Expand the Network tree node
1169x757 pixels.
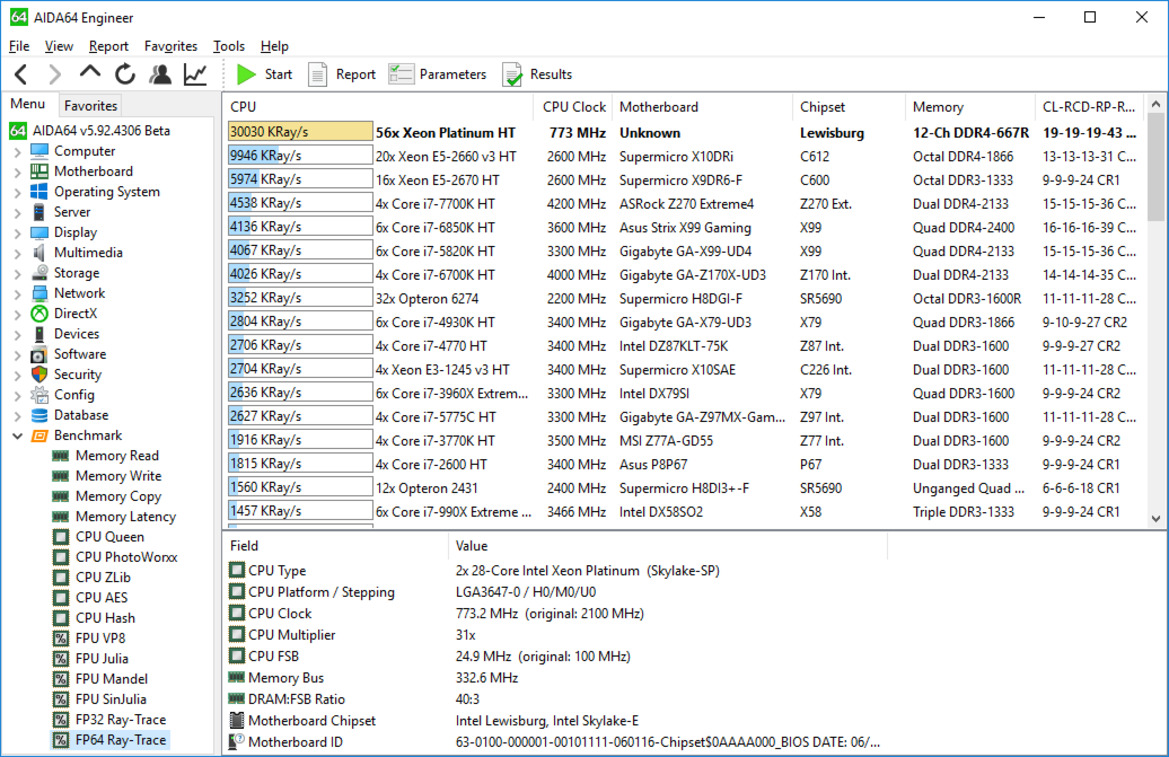pos(17,294)
